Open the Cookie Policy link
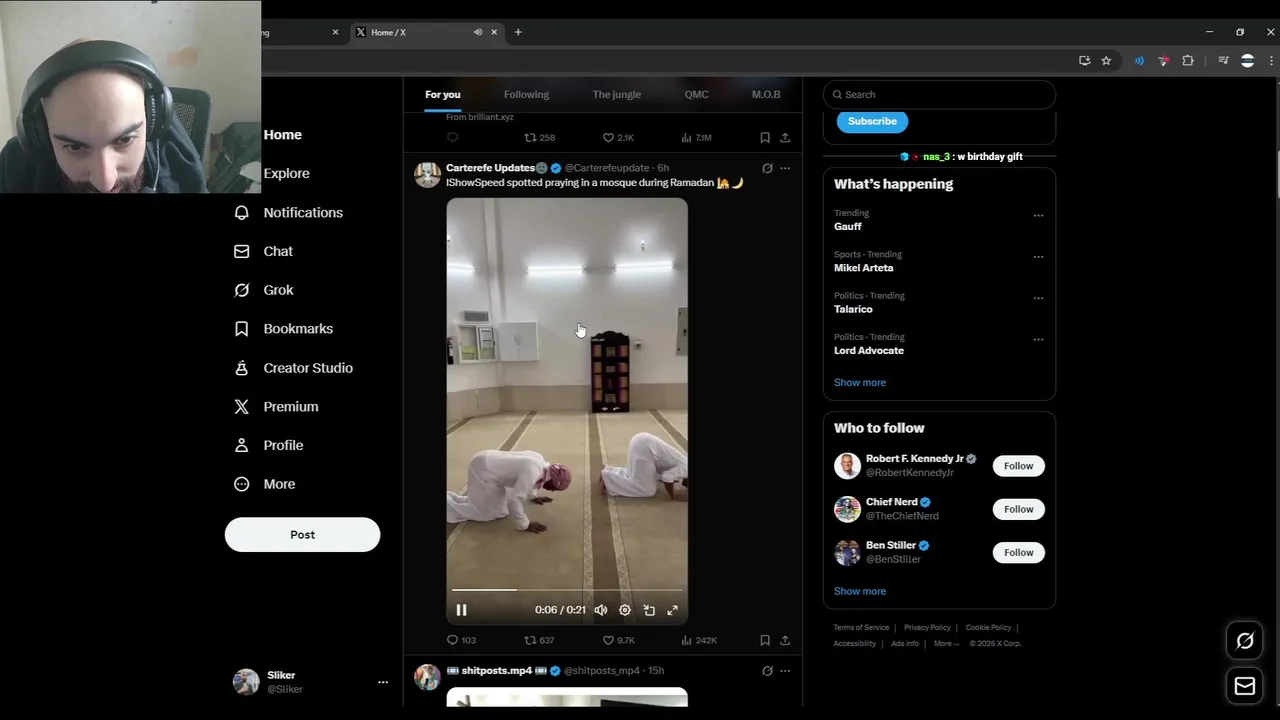Viewport: 1280px width, 720px height. click(988, 628)
